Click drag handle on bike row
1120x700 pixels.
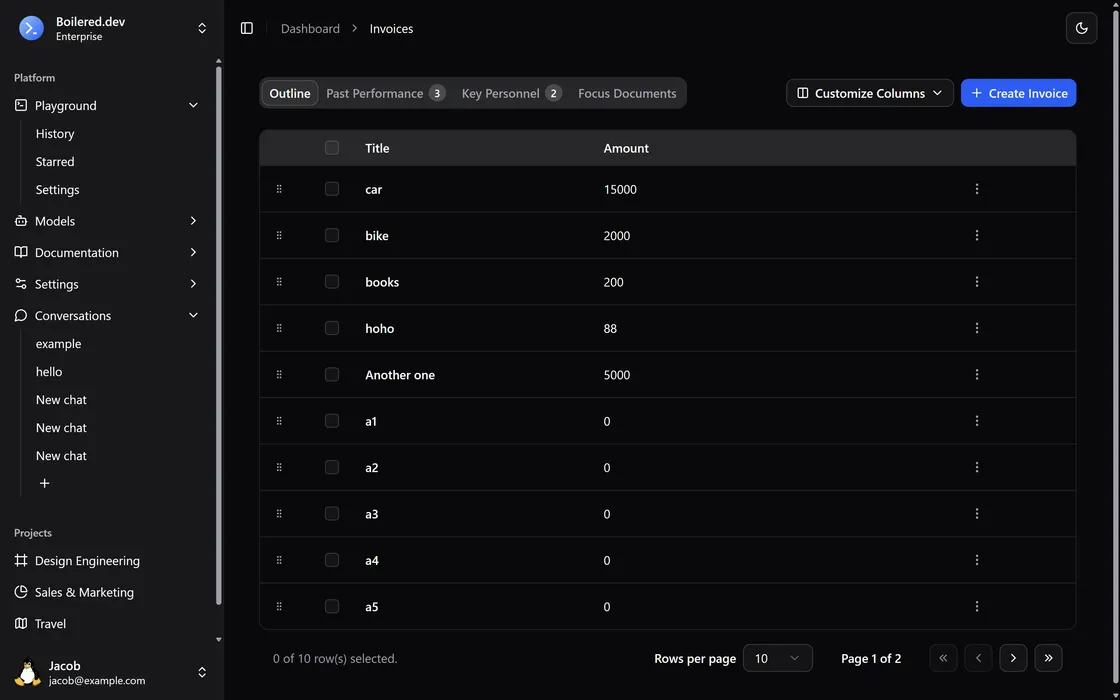(x=279, y=236)
